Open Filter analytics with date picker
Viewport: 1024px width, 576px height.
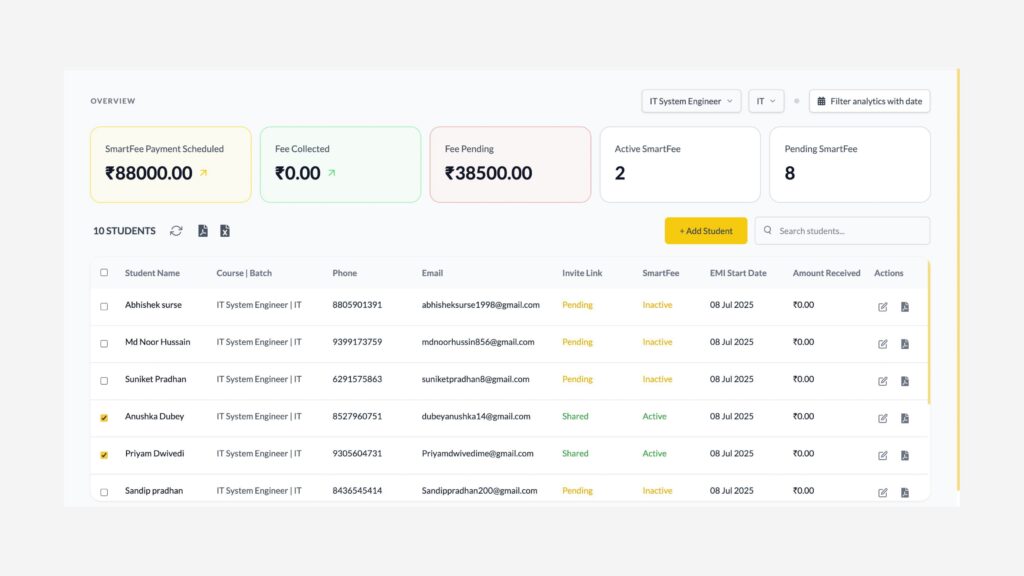pyautogui.click(x=869, y=101)
